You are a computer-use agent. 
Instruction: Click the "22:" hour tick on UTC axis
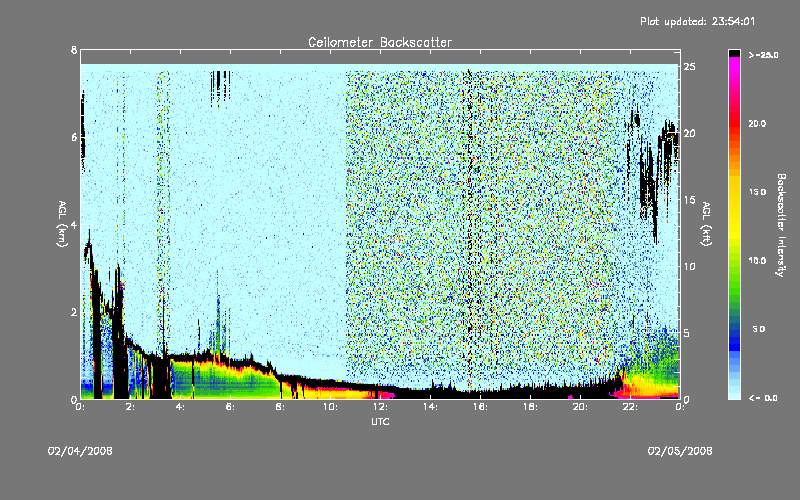point(630,407)
